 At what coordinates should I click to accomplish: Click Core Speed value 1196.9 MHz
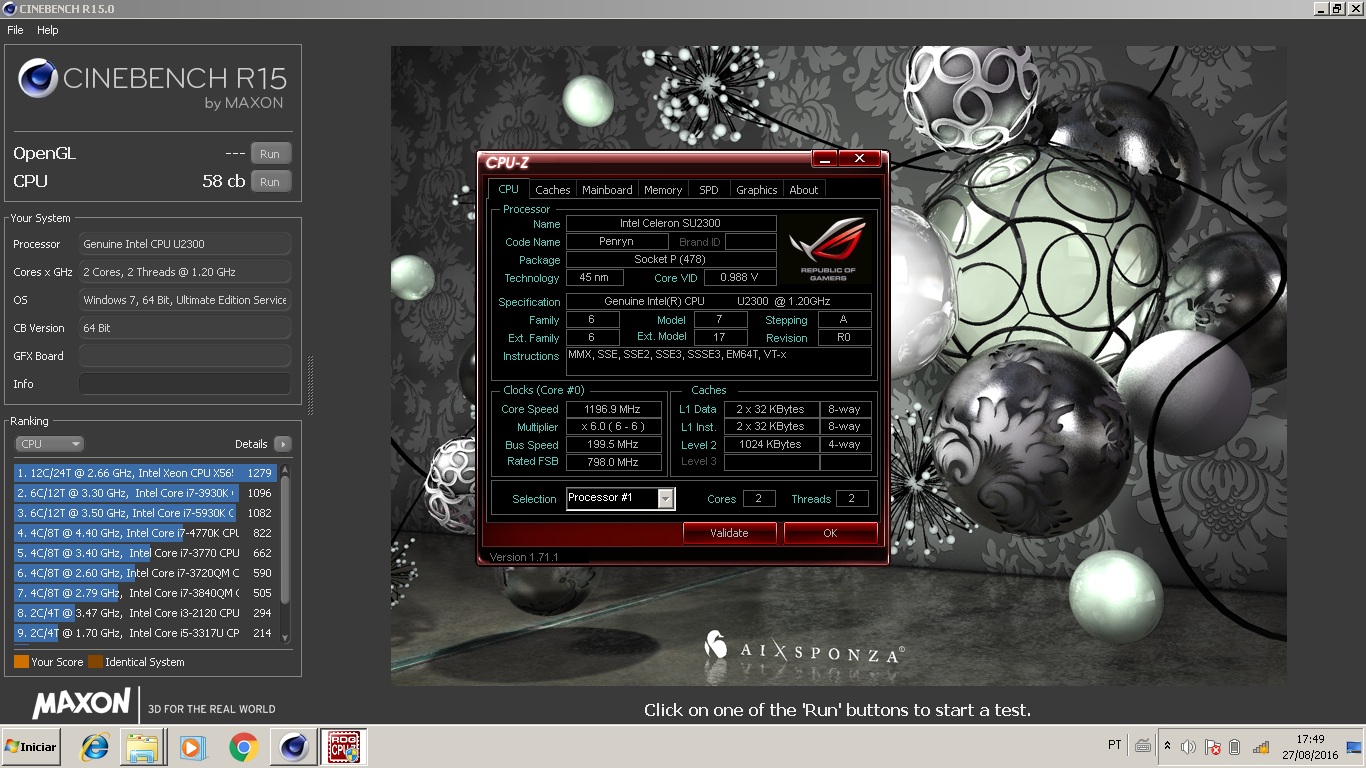[614, 409]
